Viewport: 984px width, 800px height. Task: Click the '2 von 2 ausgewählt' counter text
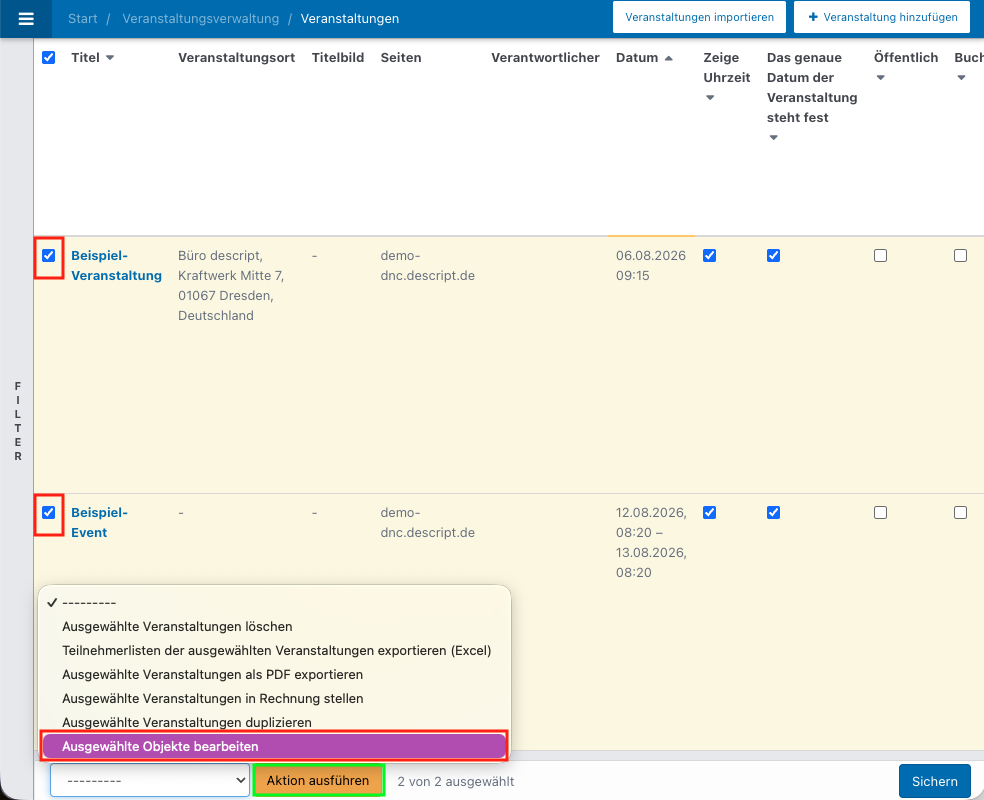click(456, 781)
